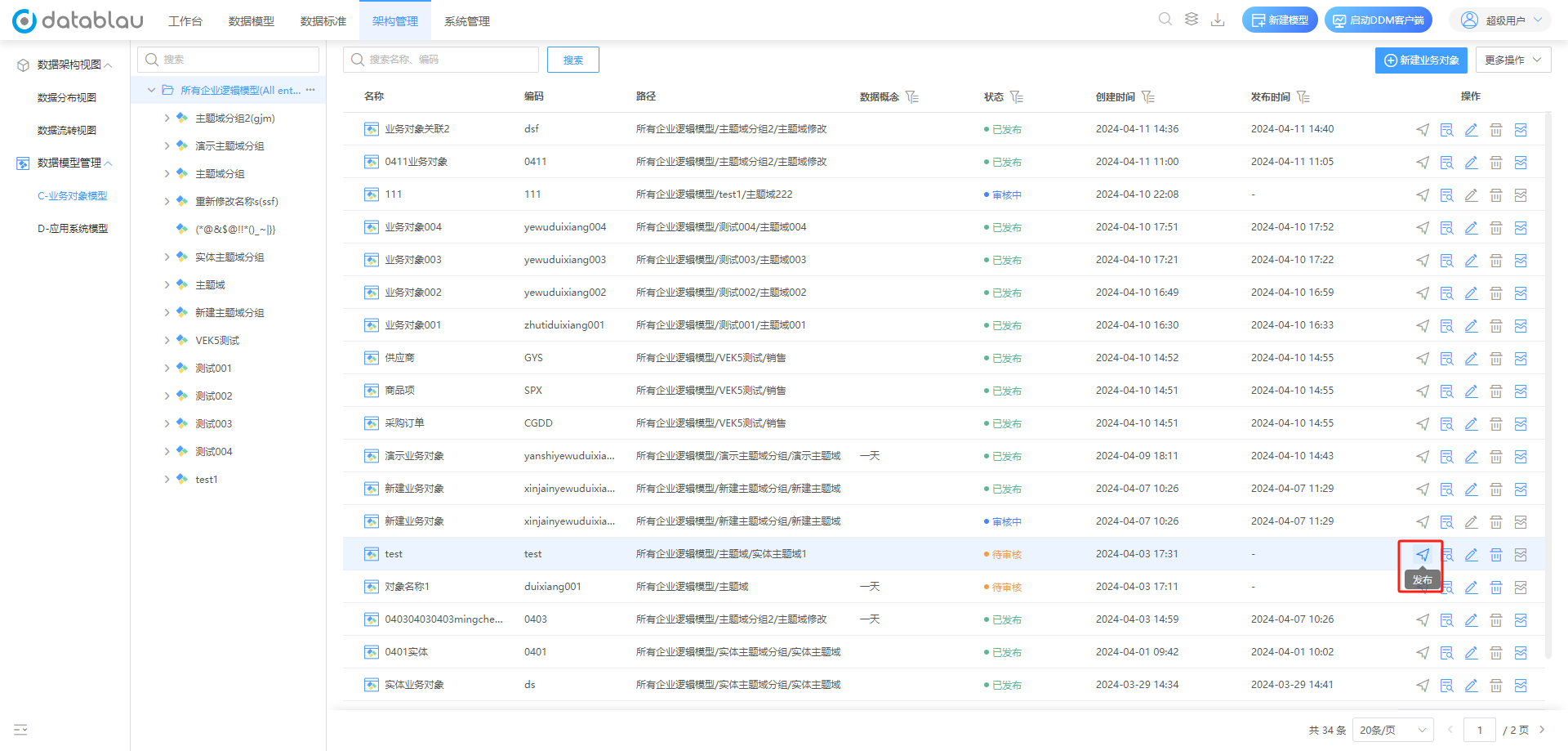Image resolution: width=1568 pixels, height=751 pixels.
Task: Open 数据分布视图 in the sidebar
Action: click(x=67, y=97)
